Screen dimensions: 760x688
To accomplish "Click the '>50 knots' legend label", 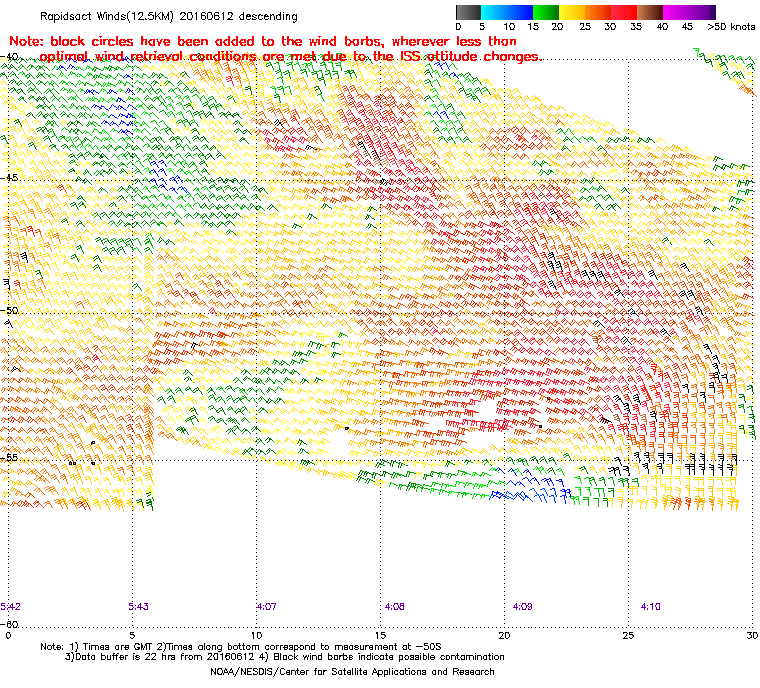I will pyautogui.click(x=731, y=27).
